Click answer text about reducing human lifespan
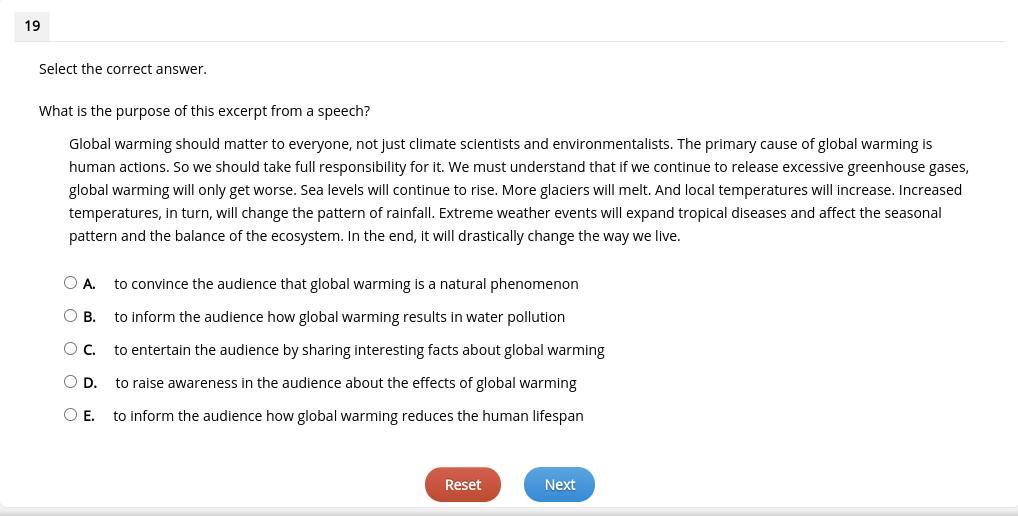1018x516 pixels. [348, 416]
